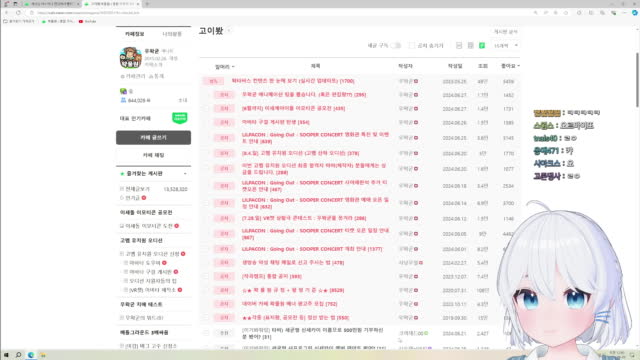The height and width of the screenshot is (360, 640).
Task: Open the Windows taskbar search icon
Action: pos(18,355)
